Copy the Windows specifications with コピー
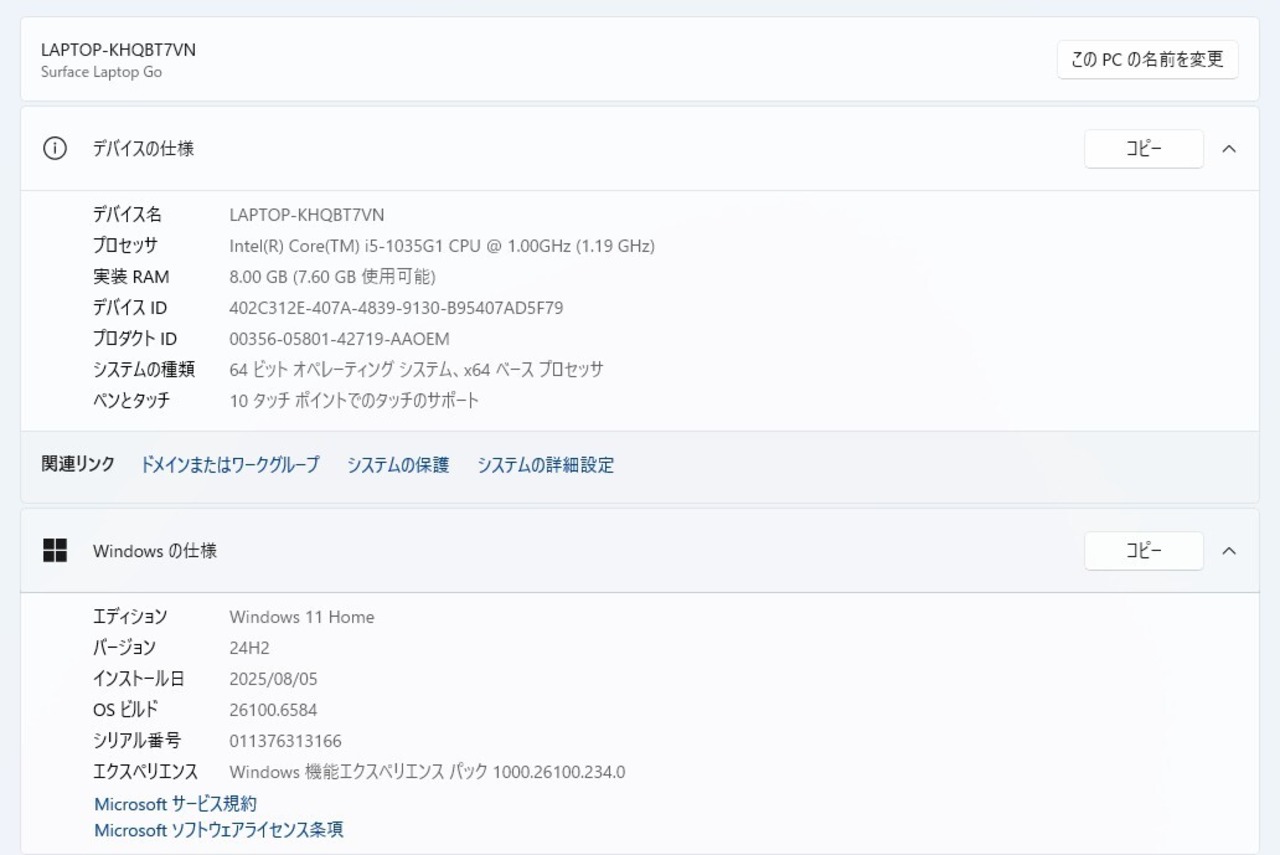The height and width of the screenshot is (855, 1280). pyautogui.click(x=1144, y=550)
